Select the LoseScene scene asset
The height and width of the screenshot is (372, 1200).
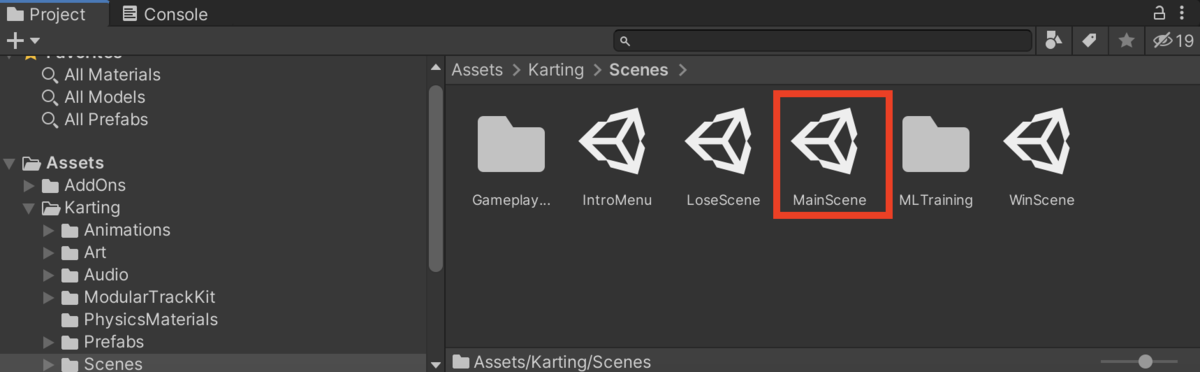click(723, 144)
